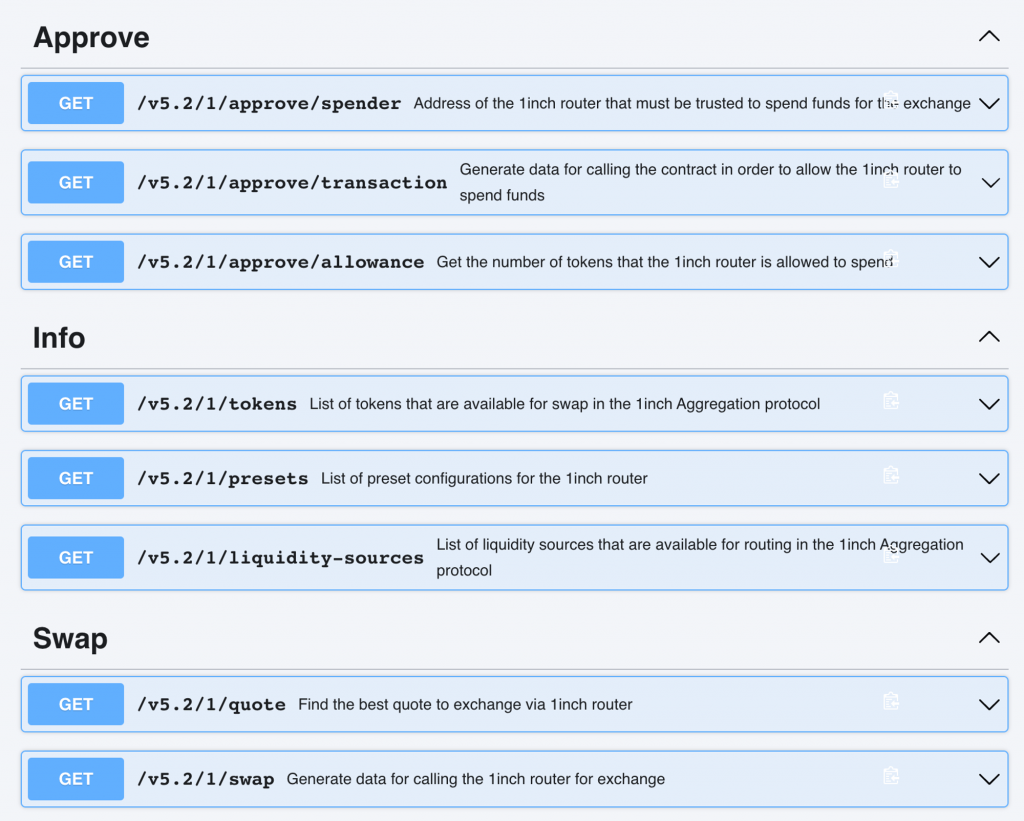Copy the /v5.2/1/presets endpoint path

click(x=891, y=475)
